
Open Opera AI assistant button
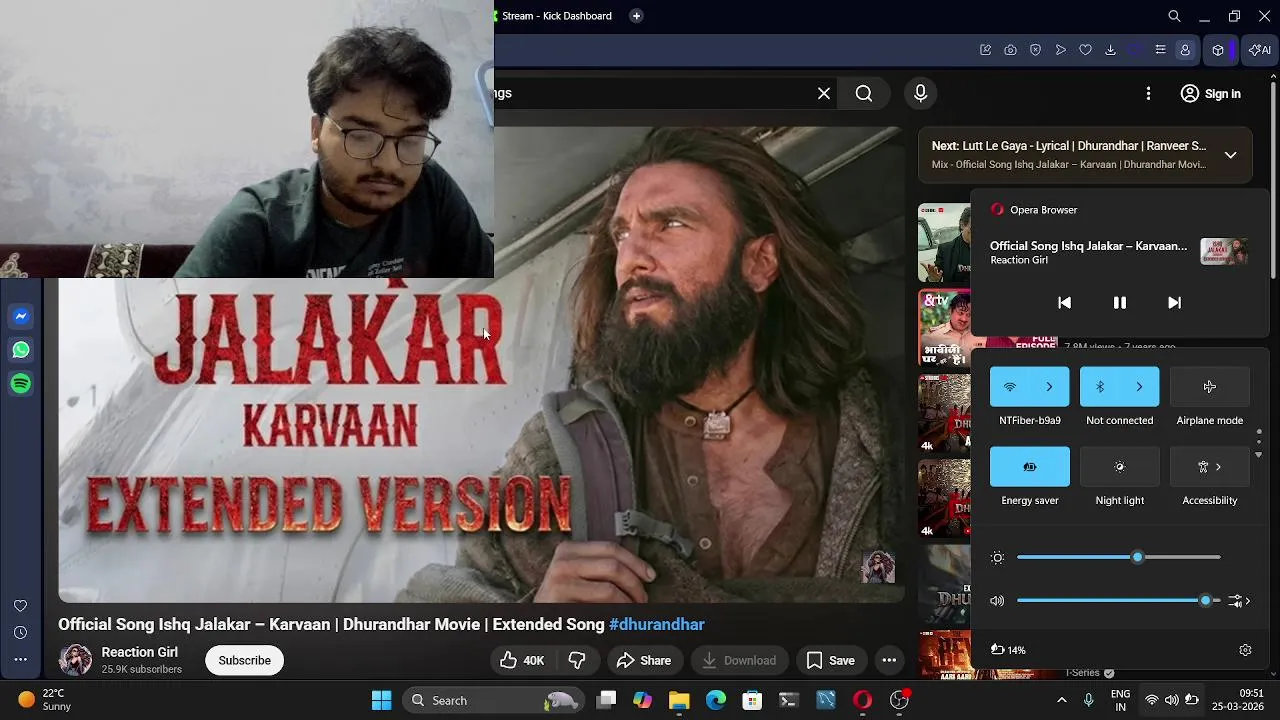(1260, 50)
